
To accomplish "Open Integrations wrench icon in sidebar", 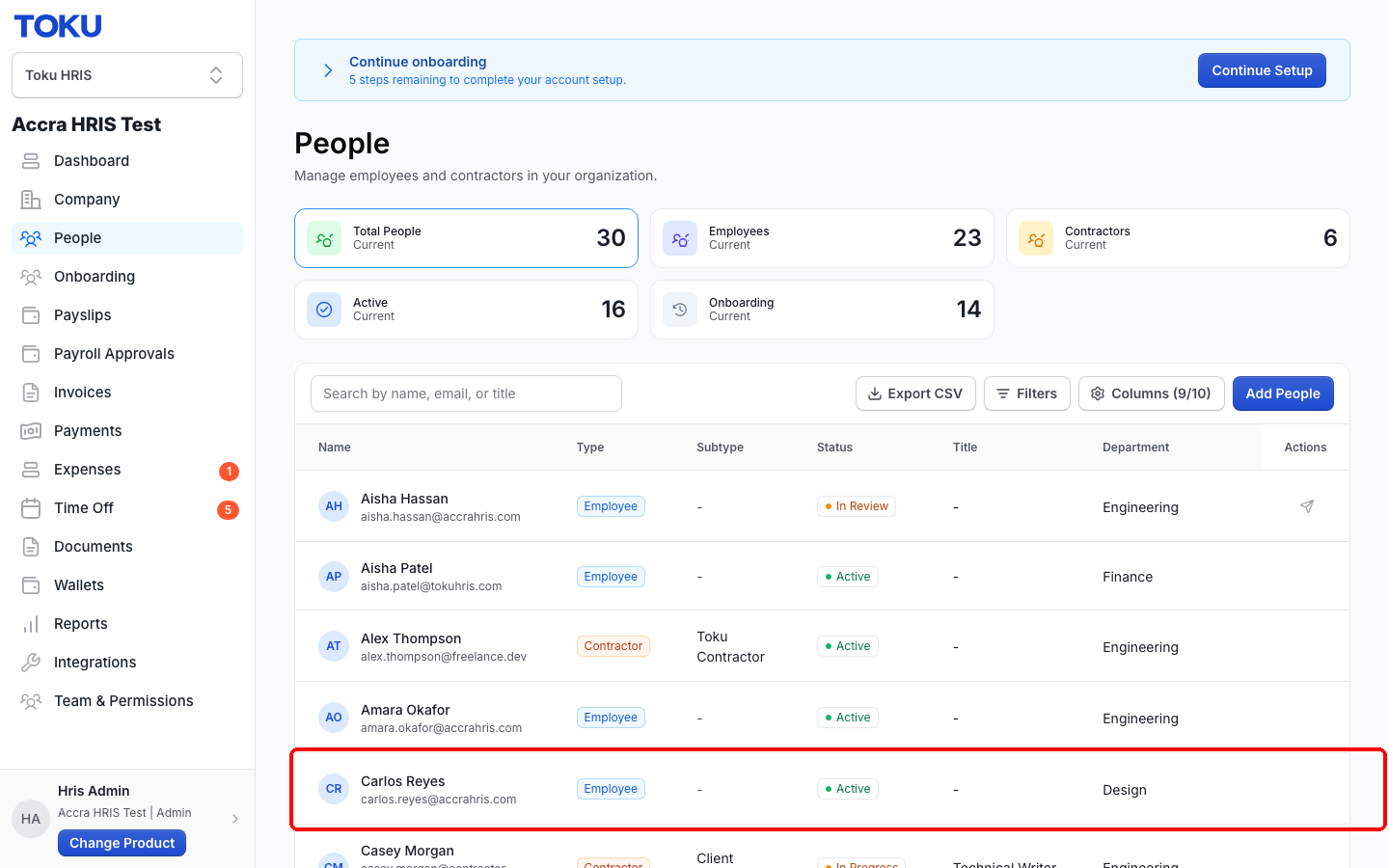I will (x=31, y=663).
